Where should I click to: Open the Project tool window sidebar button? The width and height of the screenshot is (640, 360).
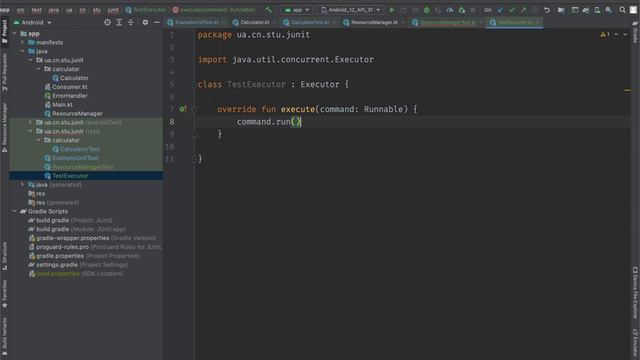4,31
